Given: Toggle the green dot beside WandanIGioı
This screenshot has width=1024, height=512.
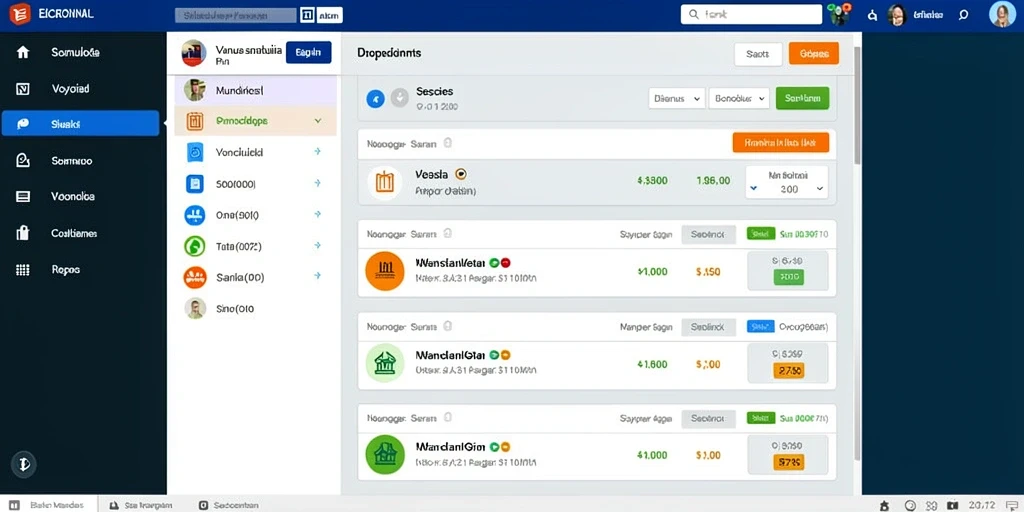Looking at the screenshot, I should pos(494,447).
